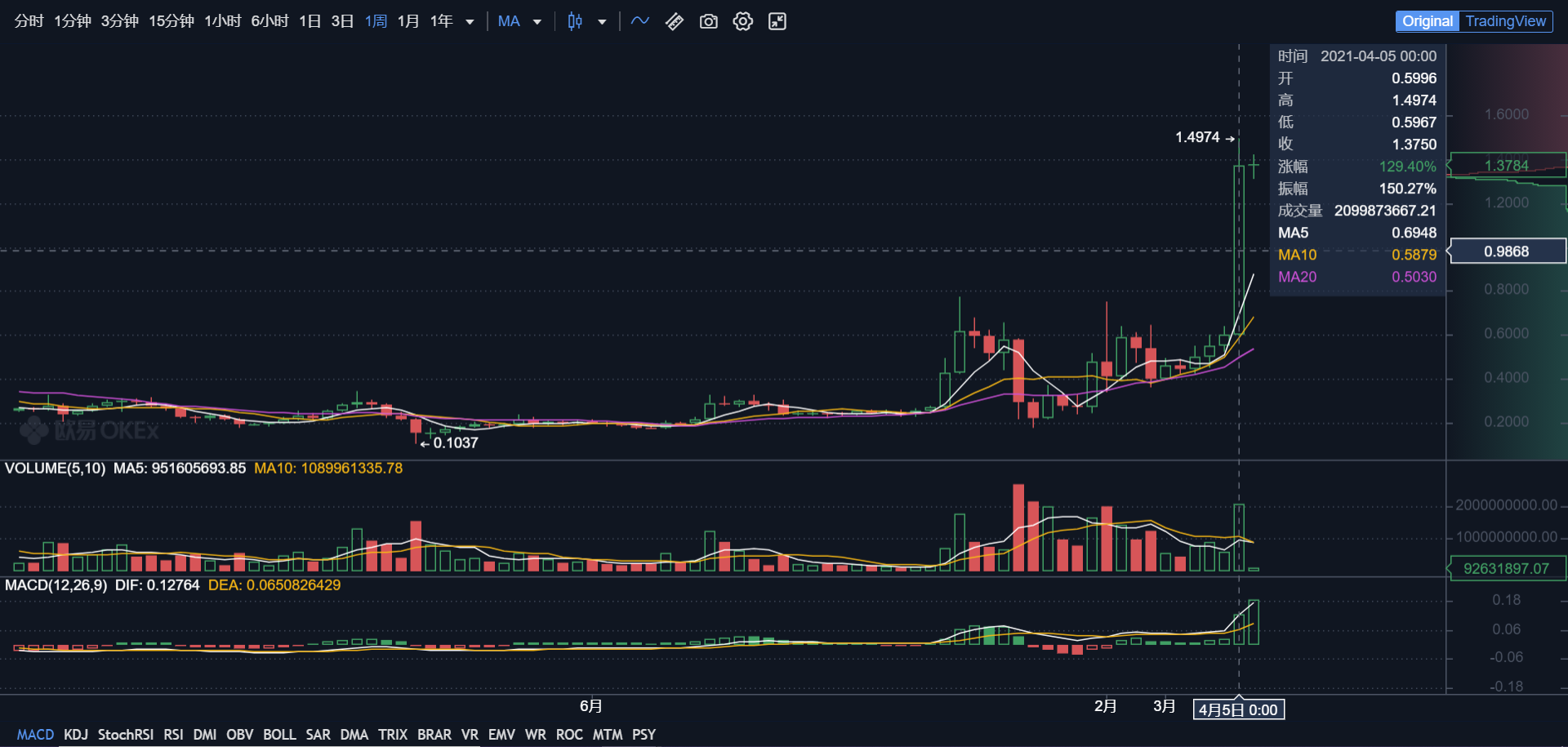Click the 0.9868 crosshair price label
Screen dimensions: 1568x747
click(1507, 251)
